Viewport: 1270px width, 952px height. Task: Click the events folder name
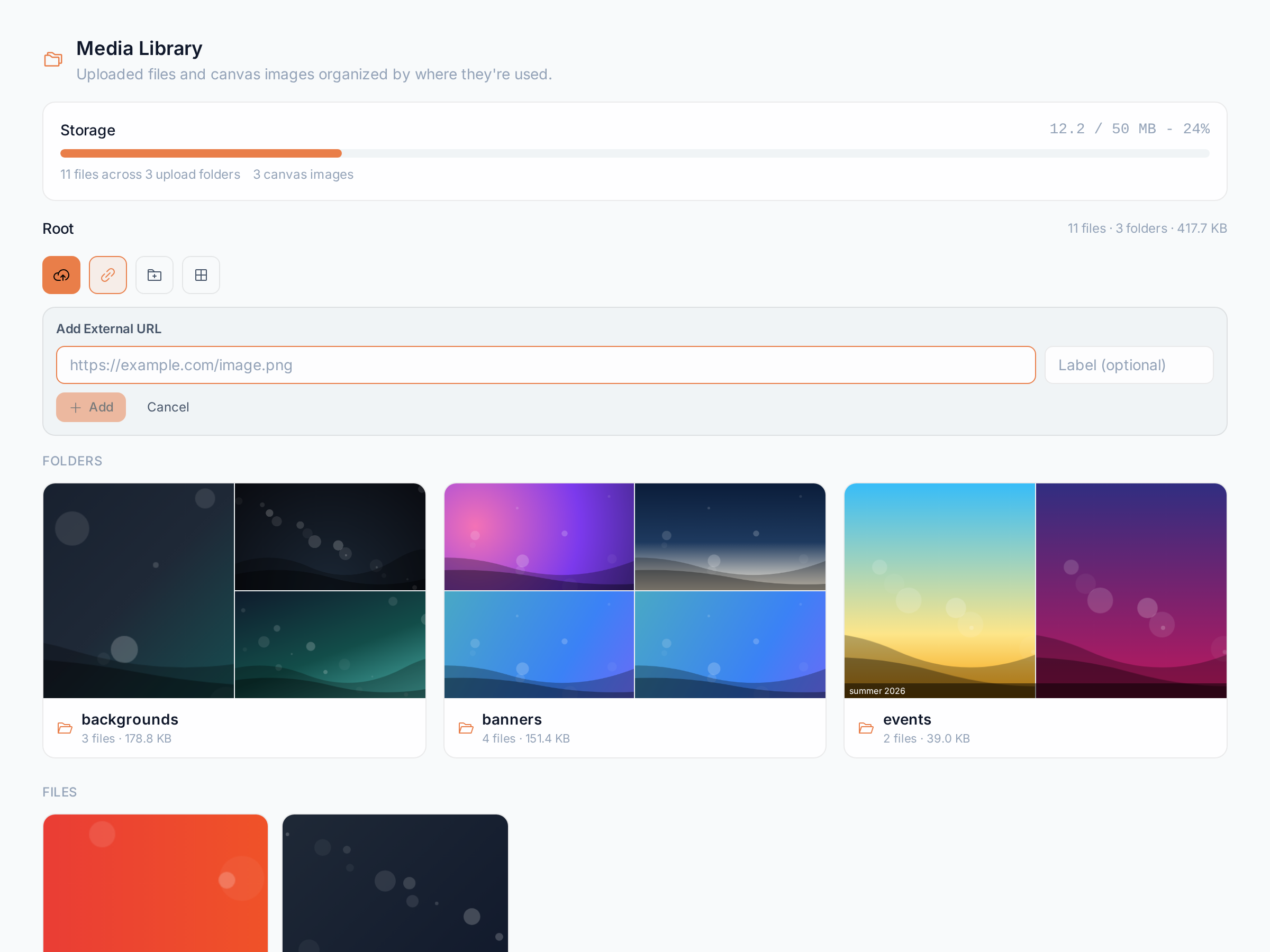coord(906,720)
